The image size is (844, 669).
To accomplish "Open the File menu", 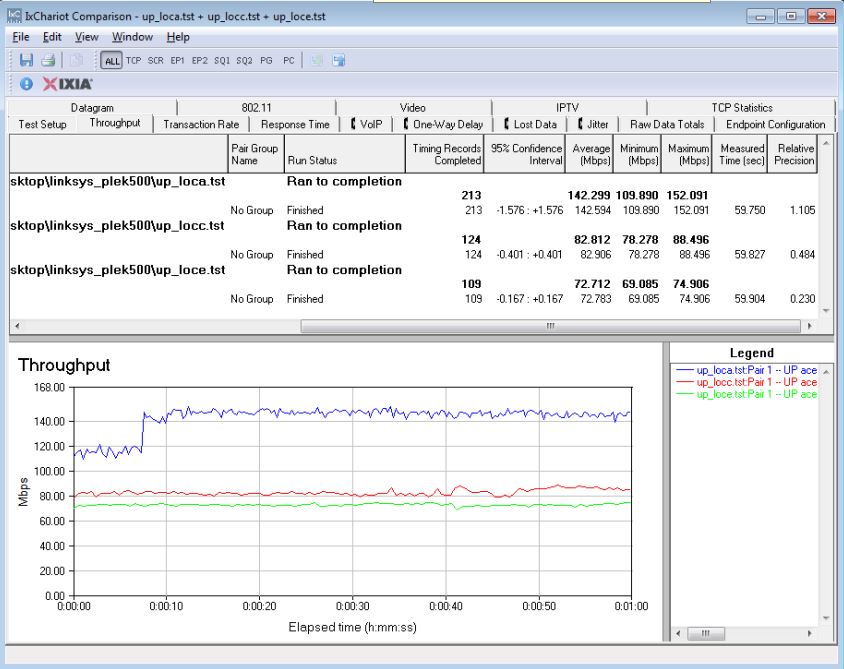I will point(20,37).
